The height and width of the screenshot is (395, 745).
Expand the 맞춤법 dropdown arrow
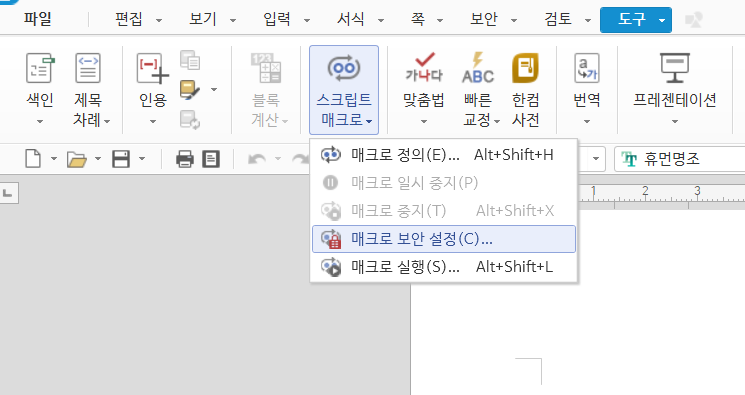point(424,122)
